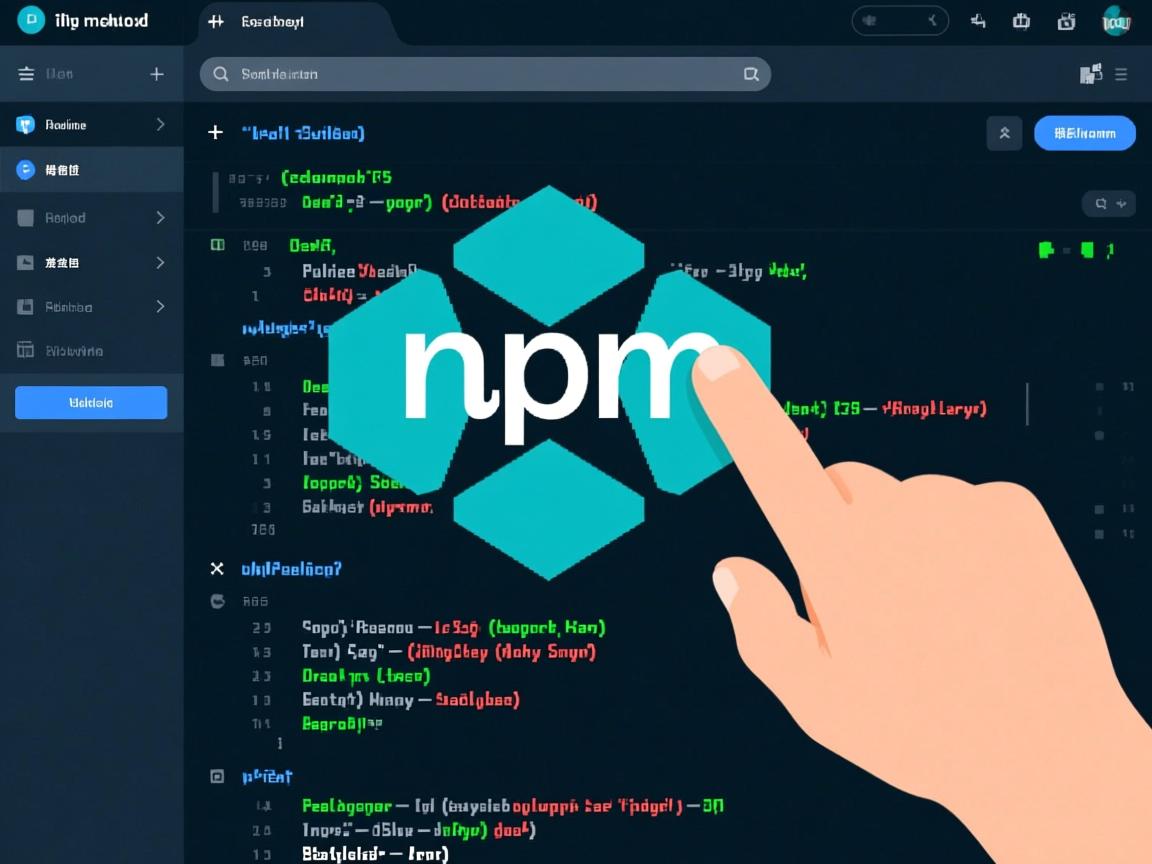Open the hamburger menu in the sidebar

(25, 73)
